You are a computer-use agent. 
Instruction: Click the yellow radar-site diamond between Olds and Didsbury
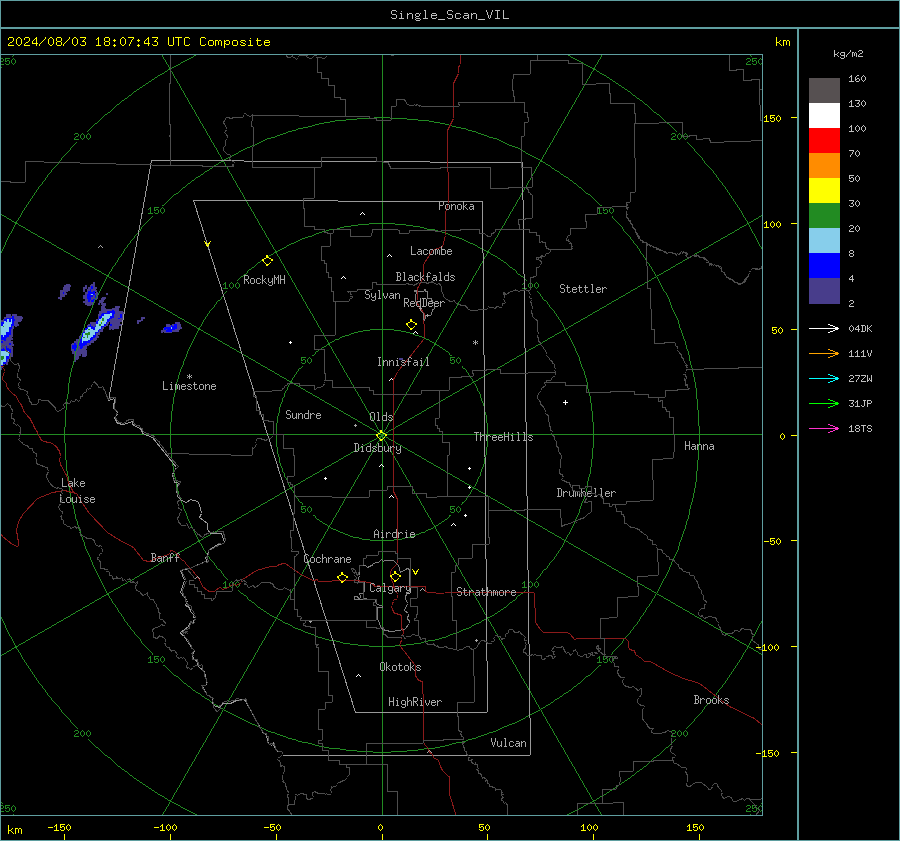pyautogui.click(x=381, y=436)
